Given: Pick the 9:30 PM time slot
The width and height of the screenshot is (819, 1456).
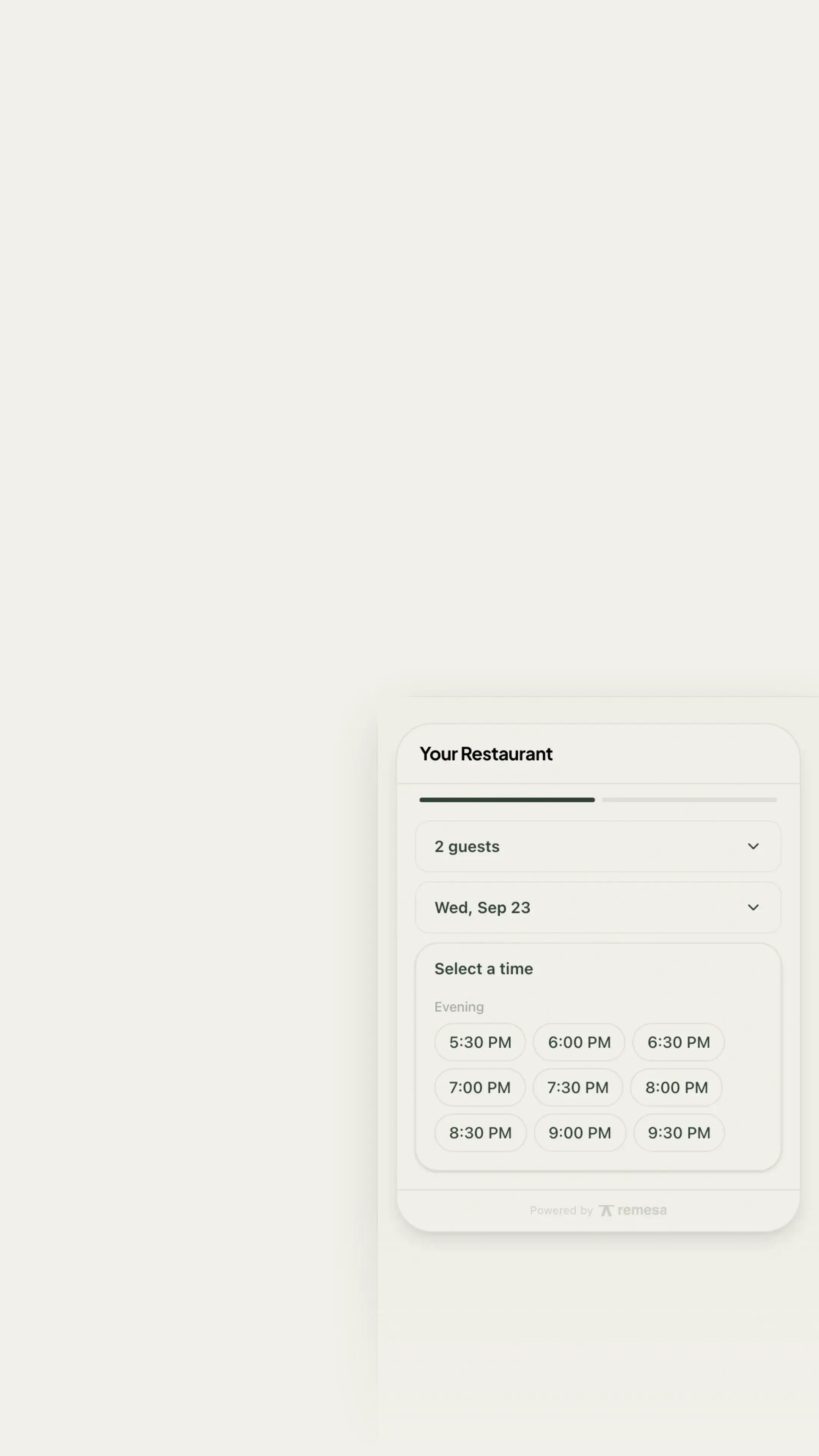Looking at the screenshot, I should [679, 1133].
